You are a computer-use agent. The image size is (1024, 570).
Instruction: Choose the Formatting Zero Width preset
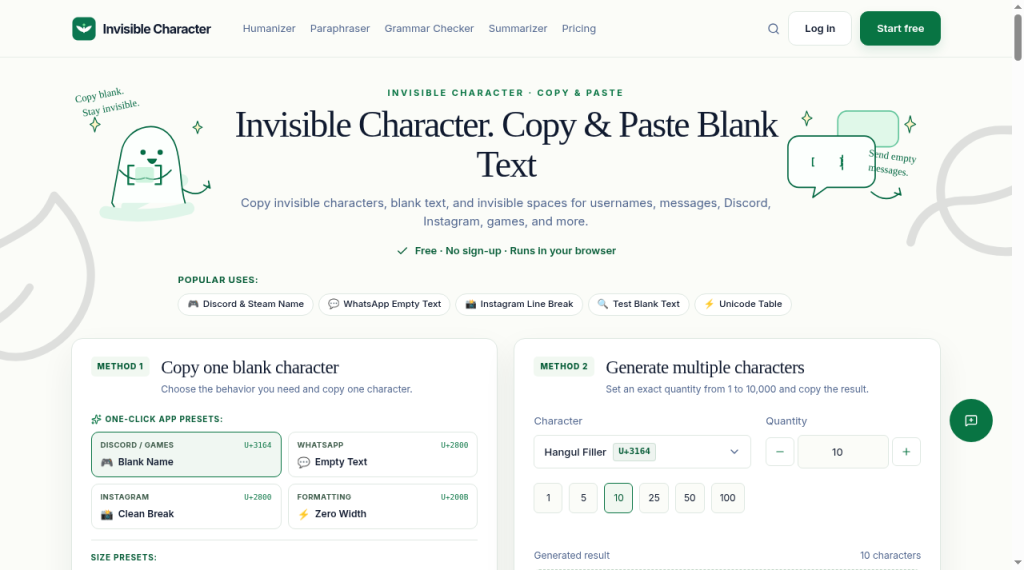coord(383,506)
